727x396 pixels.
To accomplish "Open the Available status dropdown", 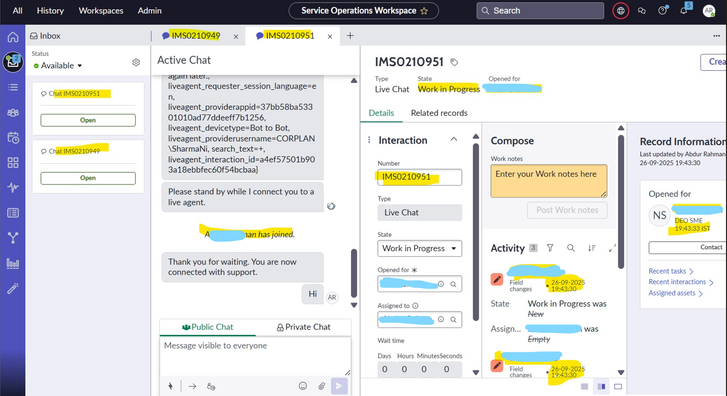I will [x=58, y=66].
